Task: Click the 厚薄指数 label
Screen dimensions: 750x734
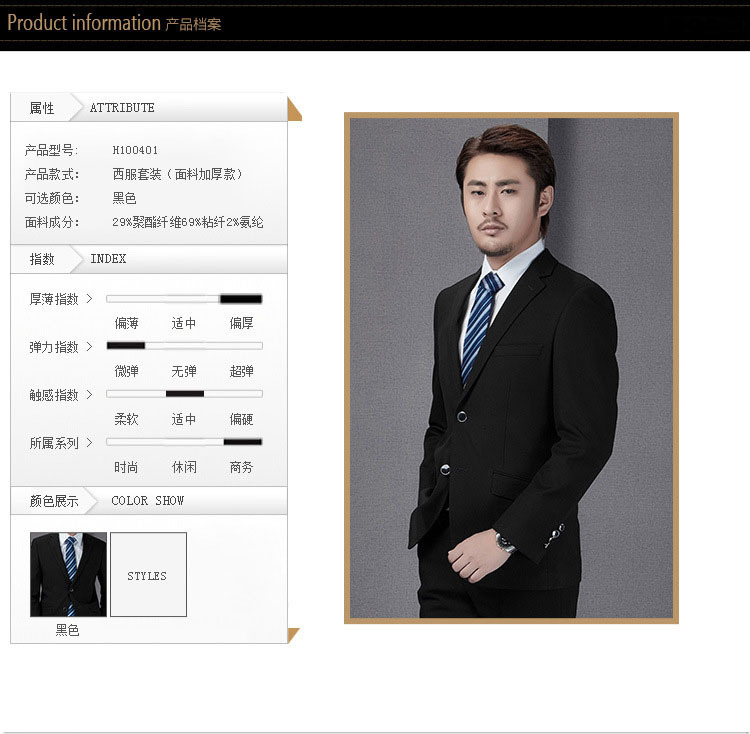Action: (54, 299)
